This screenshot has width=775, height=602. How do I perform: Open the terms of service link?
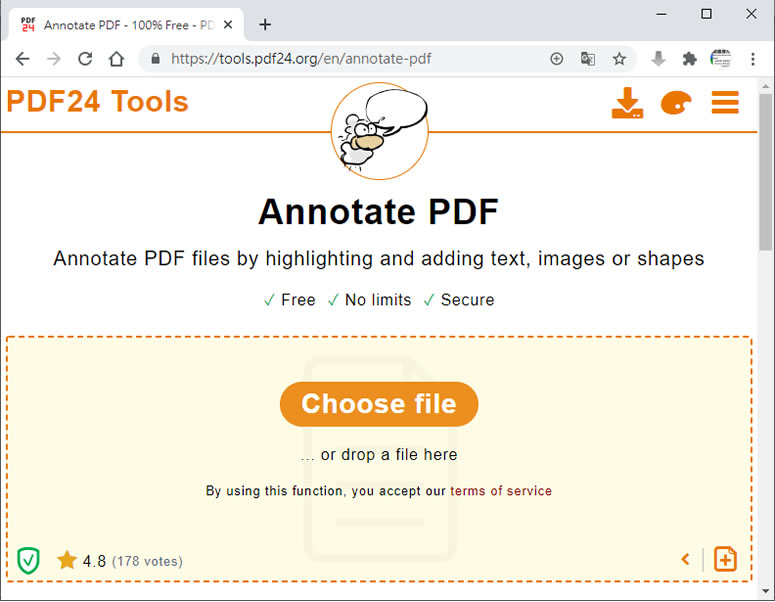tap(501, 491)
